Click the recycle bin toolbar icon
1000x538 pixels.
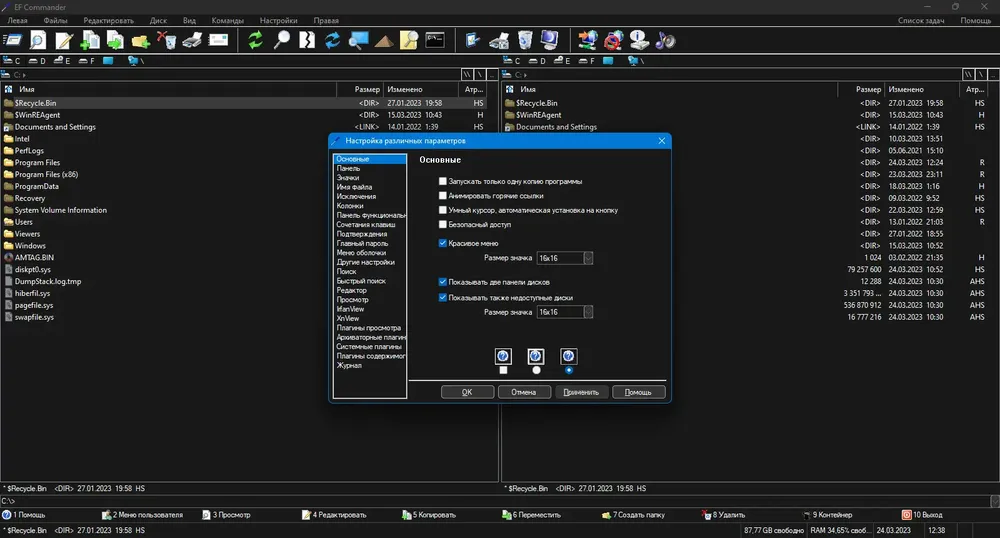(x=525, y=40)
